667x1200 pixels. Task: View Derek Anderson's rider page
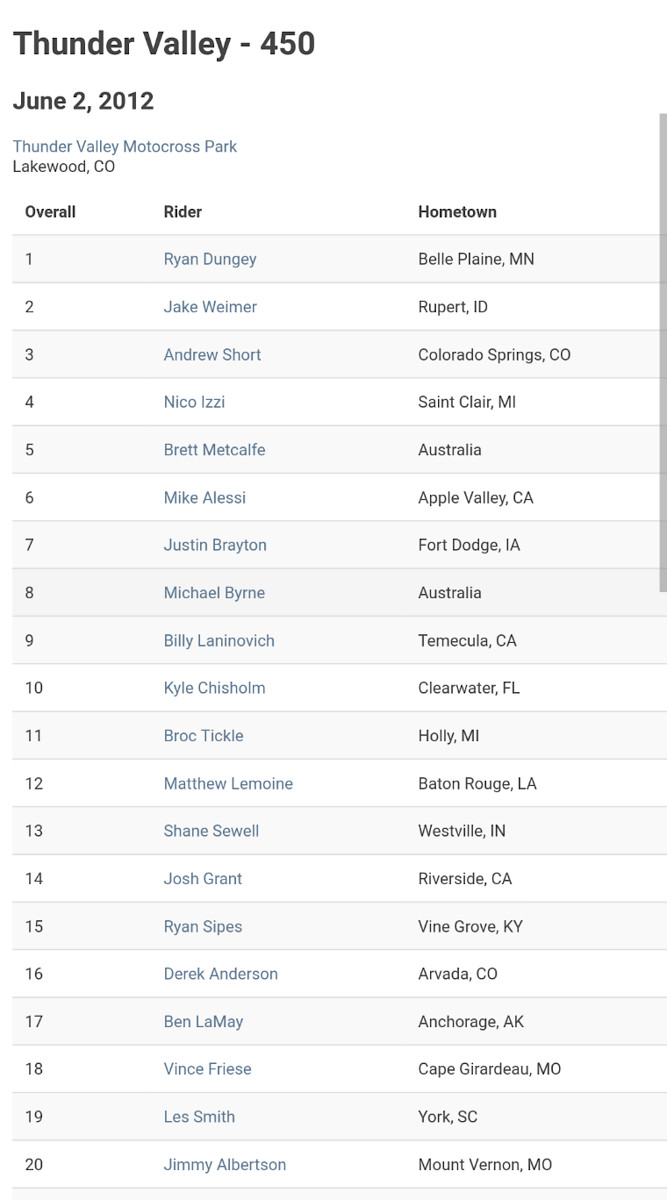click(x=221, y=974)
